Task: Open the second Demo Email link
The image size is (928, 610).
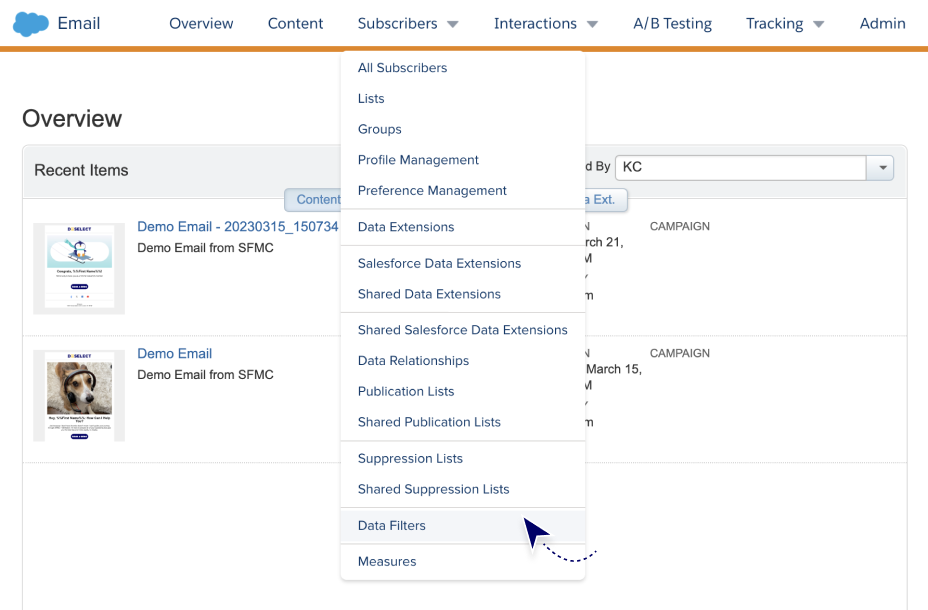Action: (x=174, y=353)
